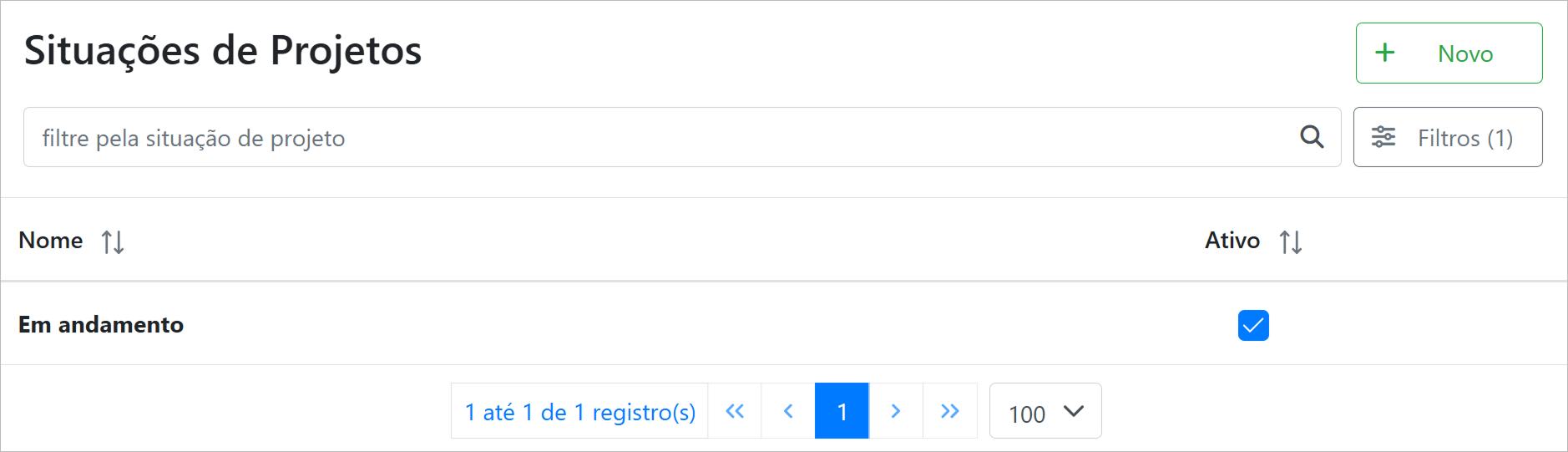Click the '1 até 1 de 1 registro(s)' text

580,412
